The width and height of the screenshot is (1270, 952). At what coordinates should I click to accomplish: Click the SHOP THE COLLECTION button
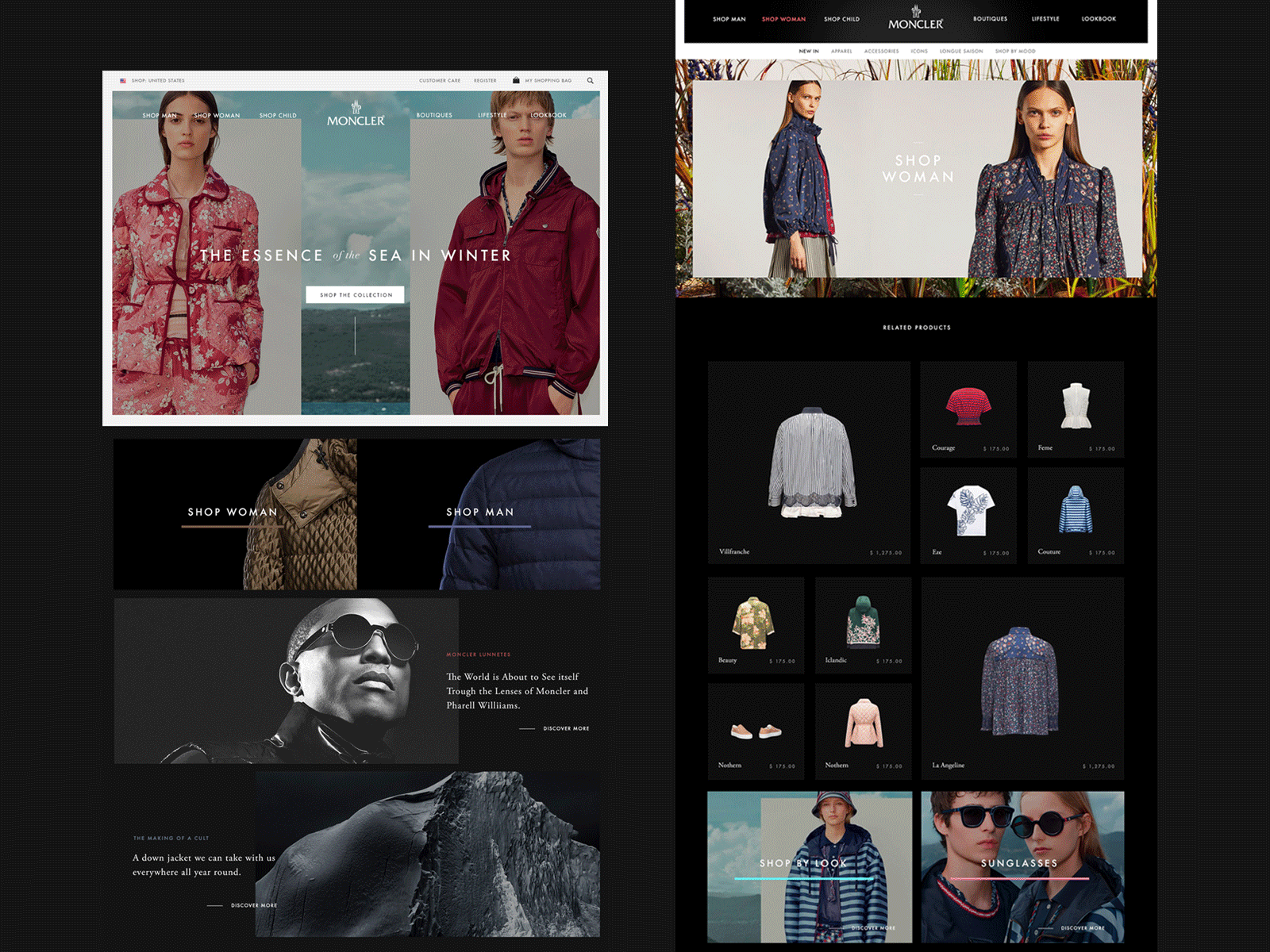[x=356, y=294]
